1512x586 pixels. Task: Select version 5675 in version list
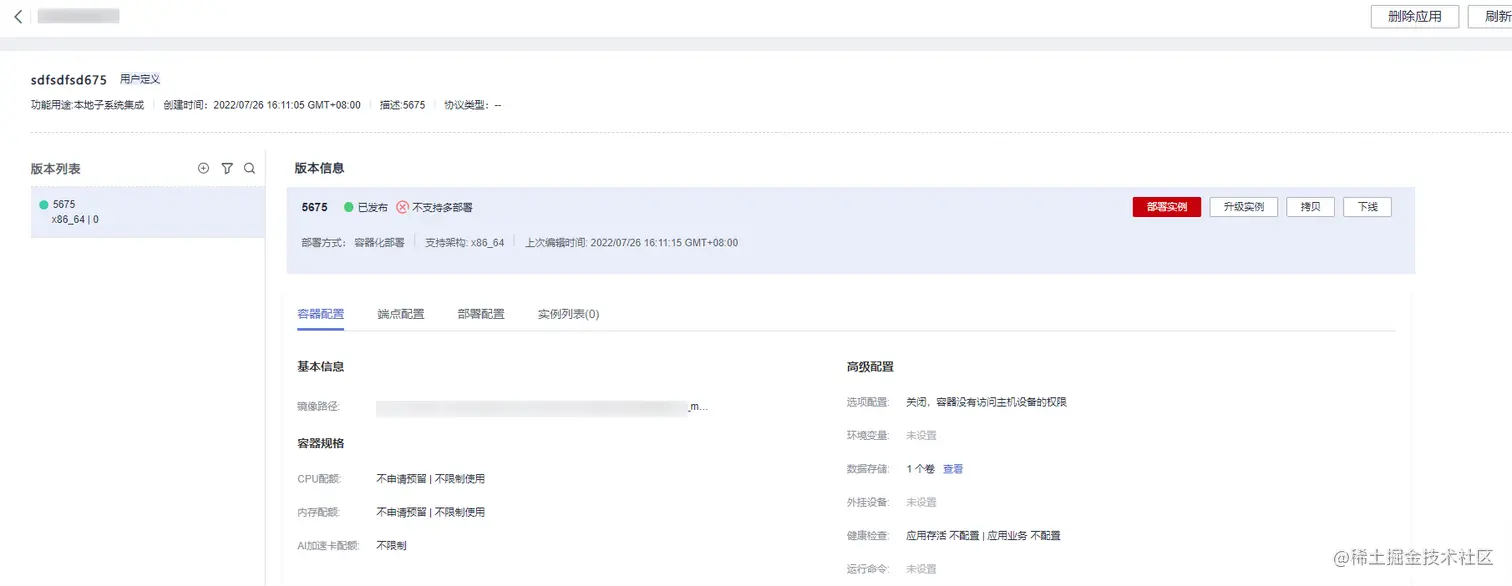pos(148,211)
